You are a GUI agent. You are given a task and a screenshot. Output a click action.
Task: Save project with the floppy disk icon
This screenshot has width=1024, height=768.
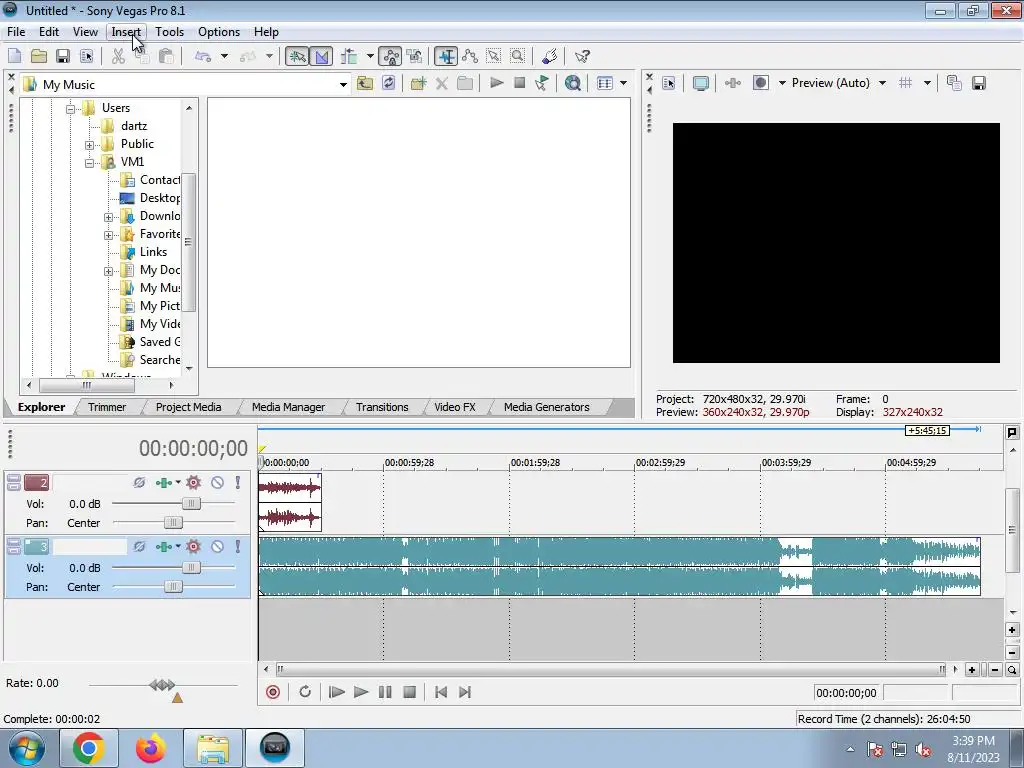[63, 57]
